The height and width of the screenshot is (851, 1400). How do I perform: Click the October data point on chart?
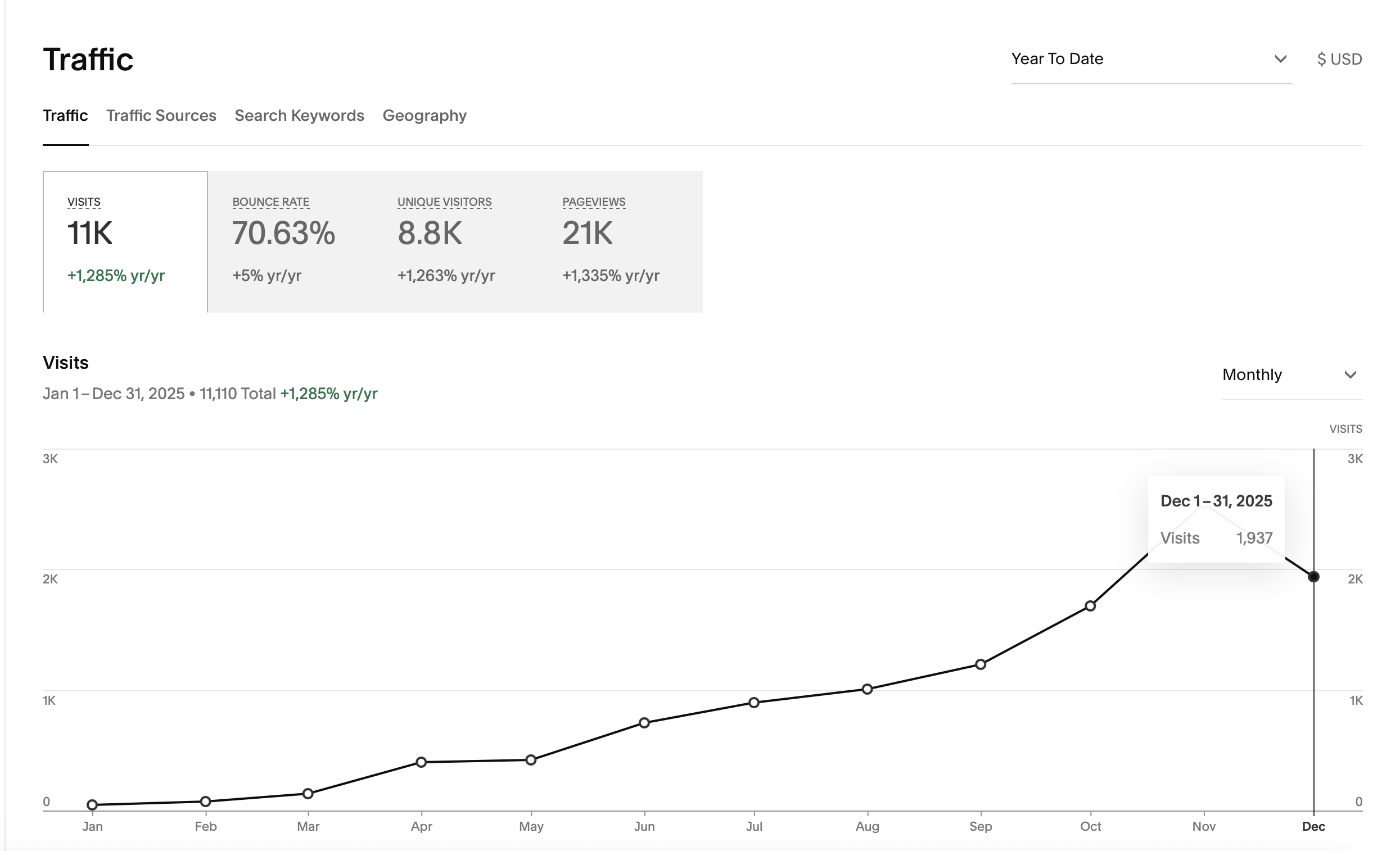pyautogui.click(x=1090, y=606)
